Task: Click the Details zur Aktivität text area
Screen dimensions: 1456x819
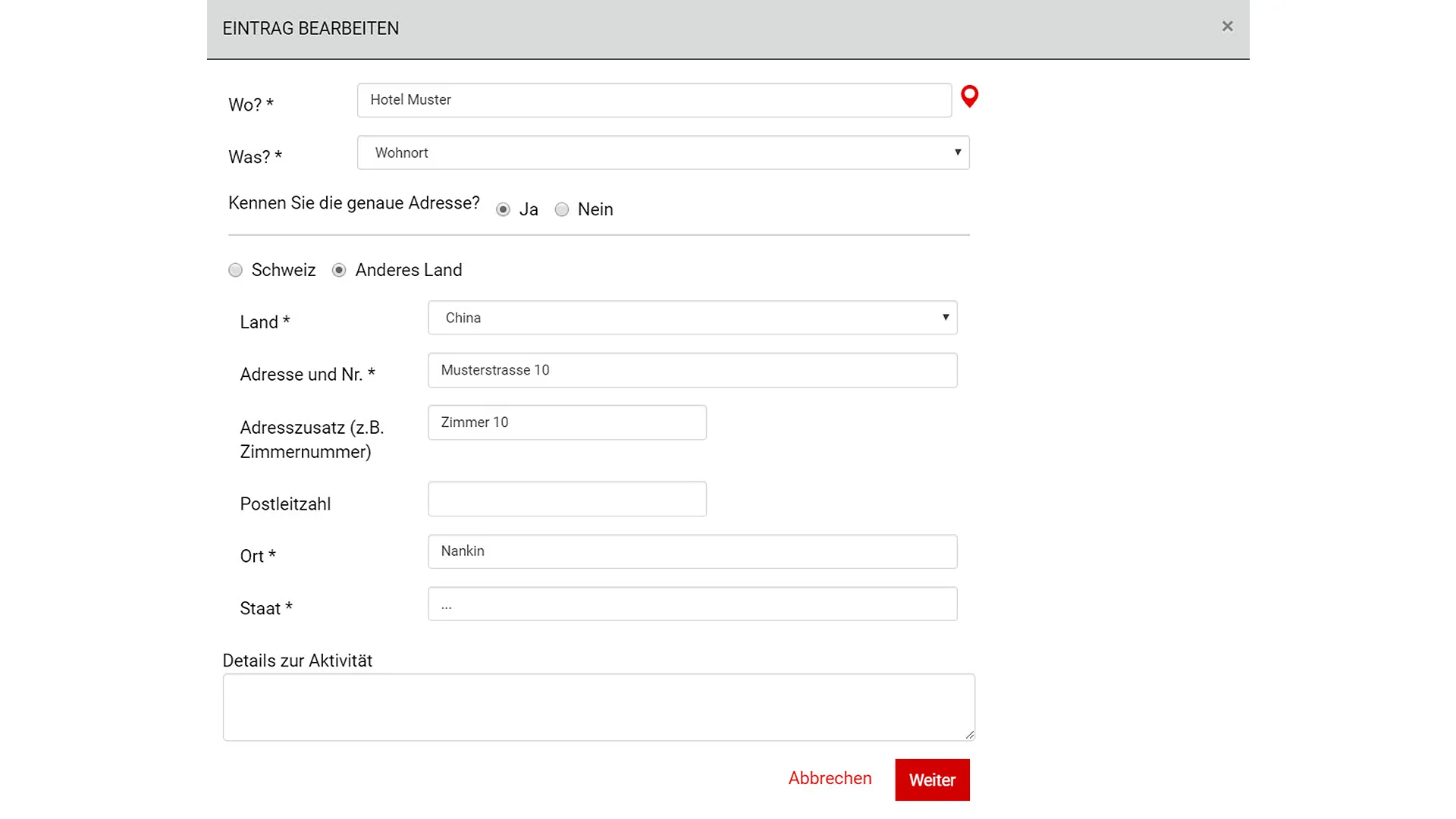Action: coord(598,707)
